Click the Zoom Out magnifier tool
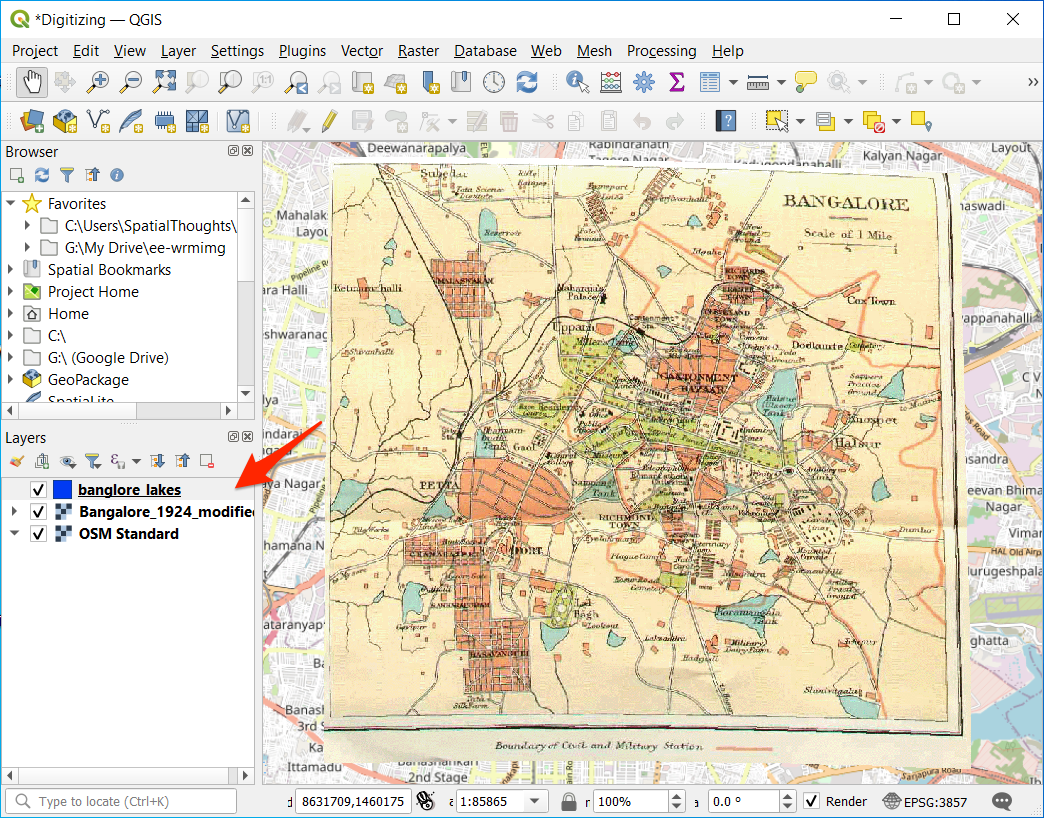This screenshot has width=1044, height=818. point(130,82)
